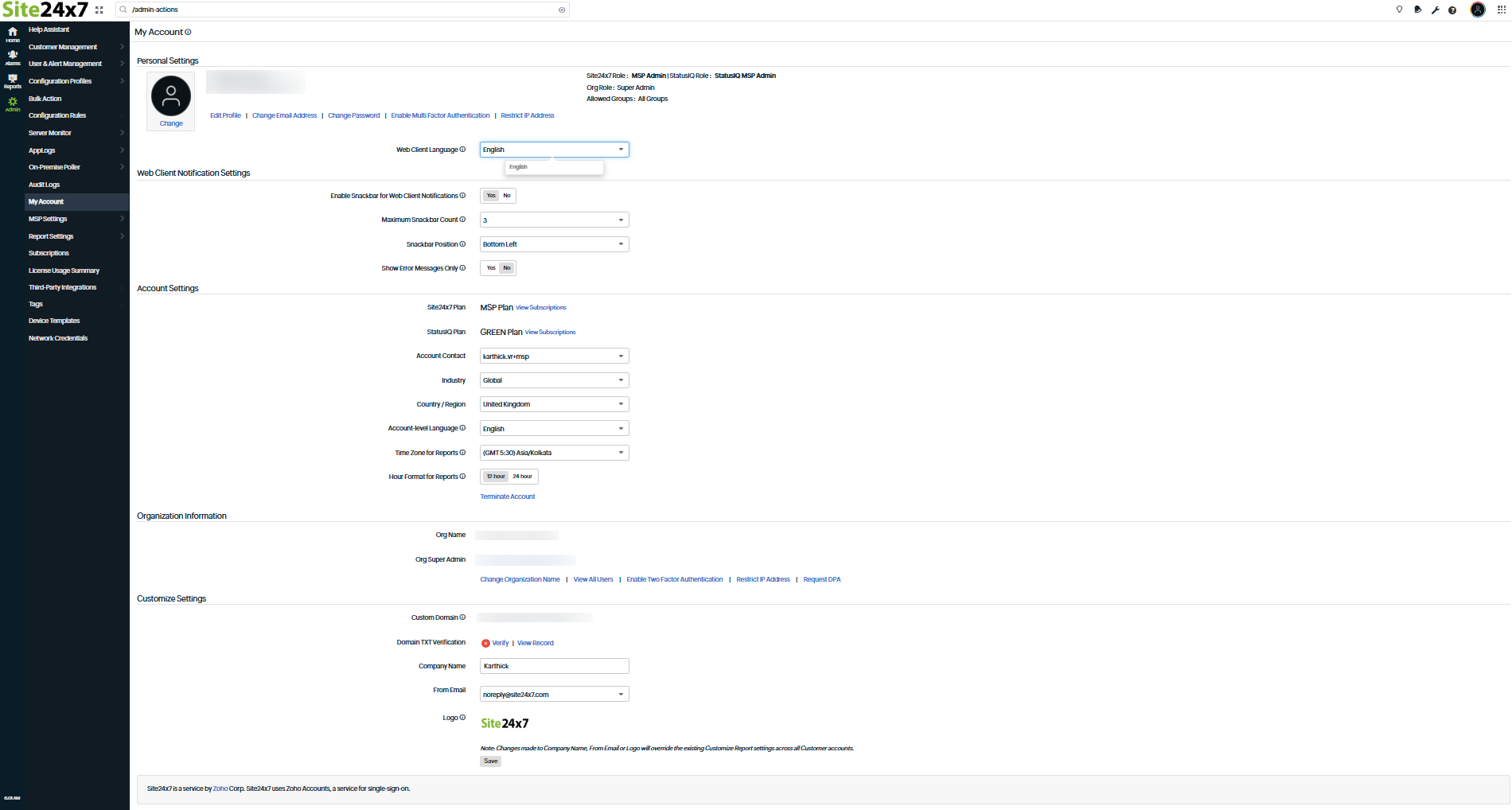Click the Change Password link

(x=353, y=116)
